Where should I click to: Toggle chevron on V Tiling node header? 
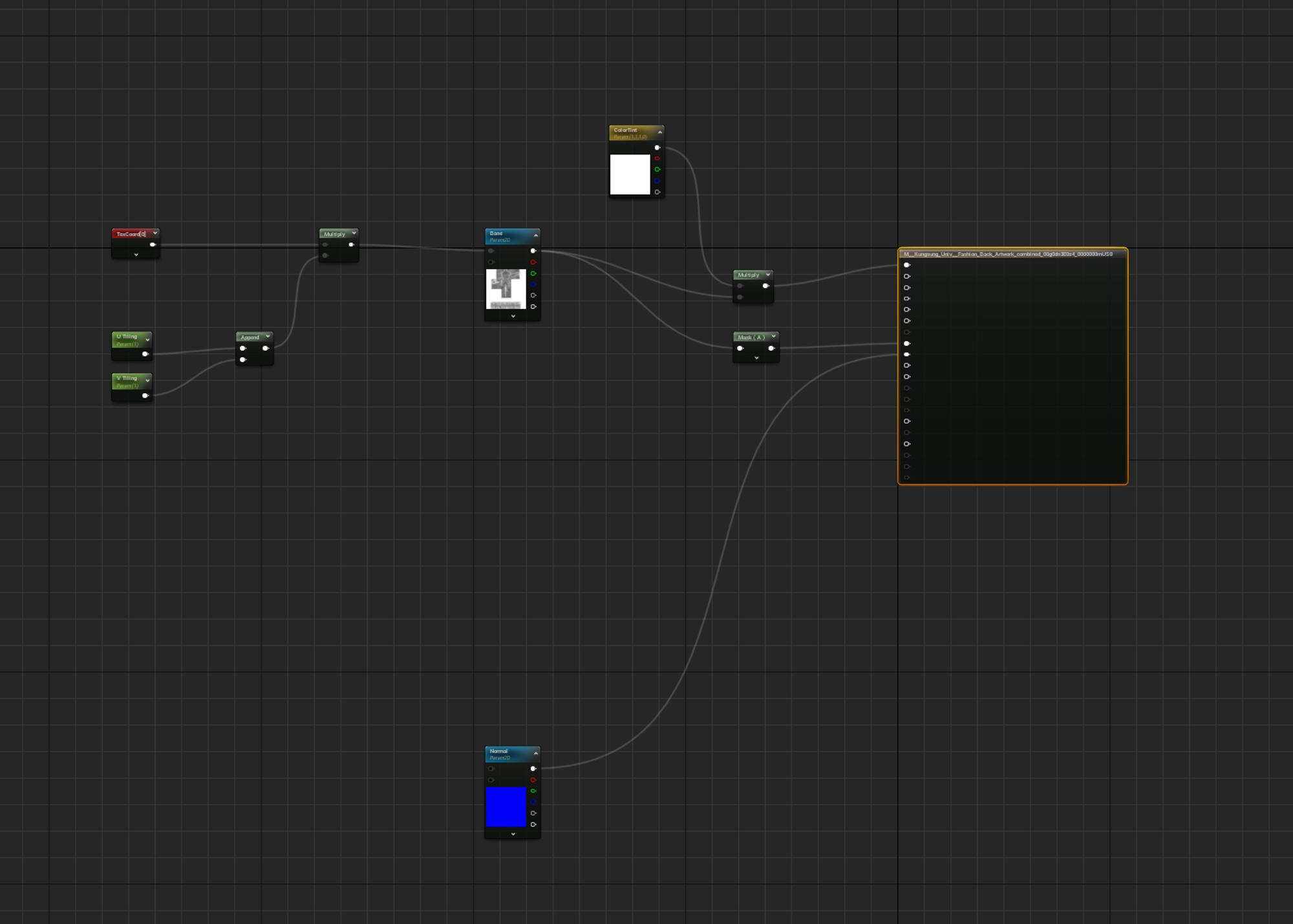[148, 381]
